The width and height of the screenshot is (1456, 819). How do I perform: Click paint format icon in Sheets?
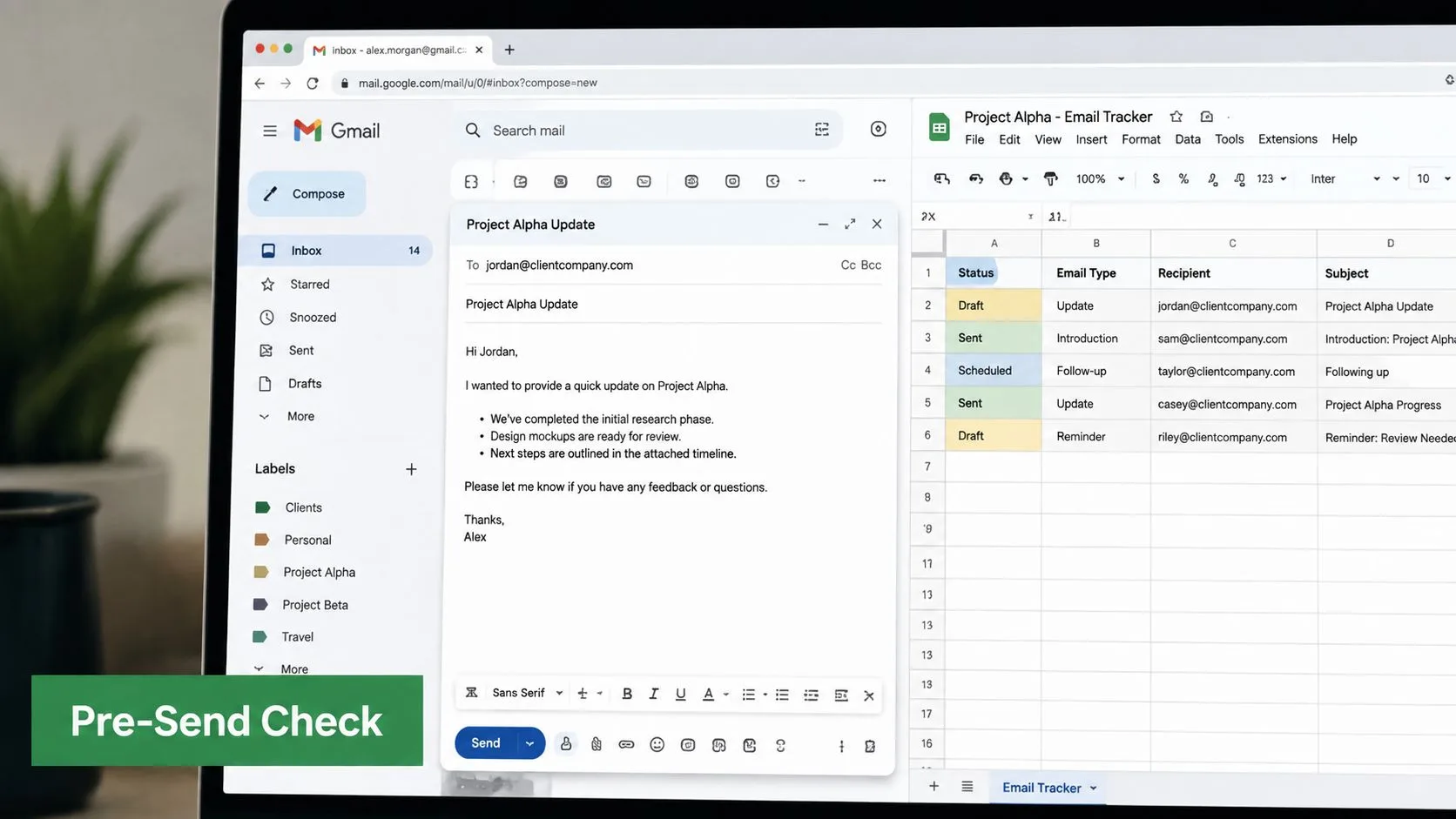point(1050,178)
